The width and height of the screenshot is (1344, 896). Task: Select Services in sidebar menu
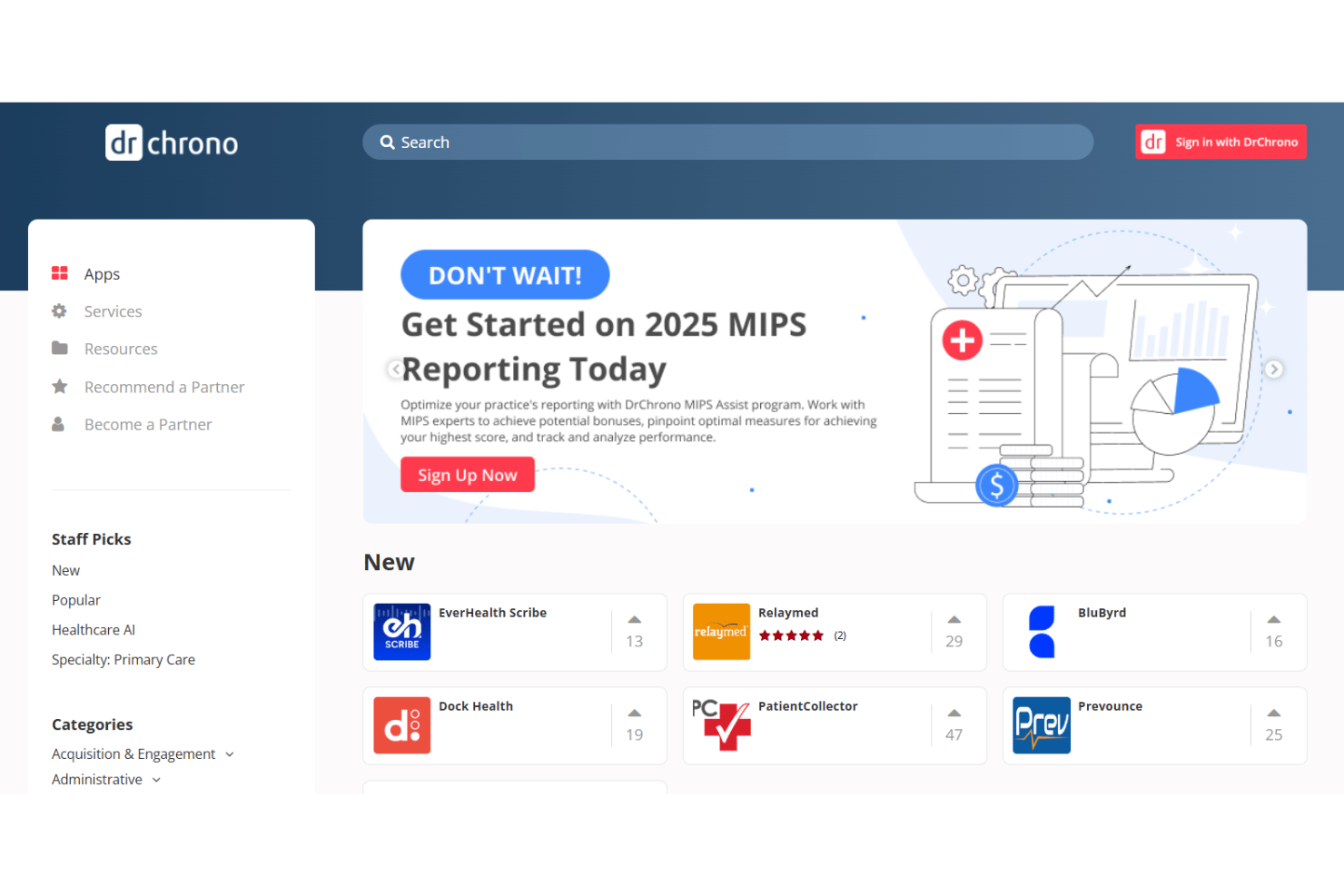(x=114, y=311)
